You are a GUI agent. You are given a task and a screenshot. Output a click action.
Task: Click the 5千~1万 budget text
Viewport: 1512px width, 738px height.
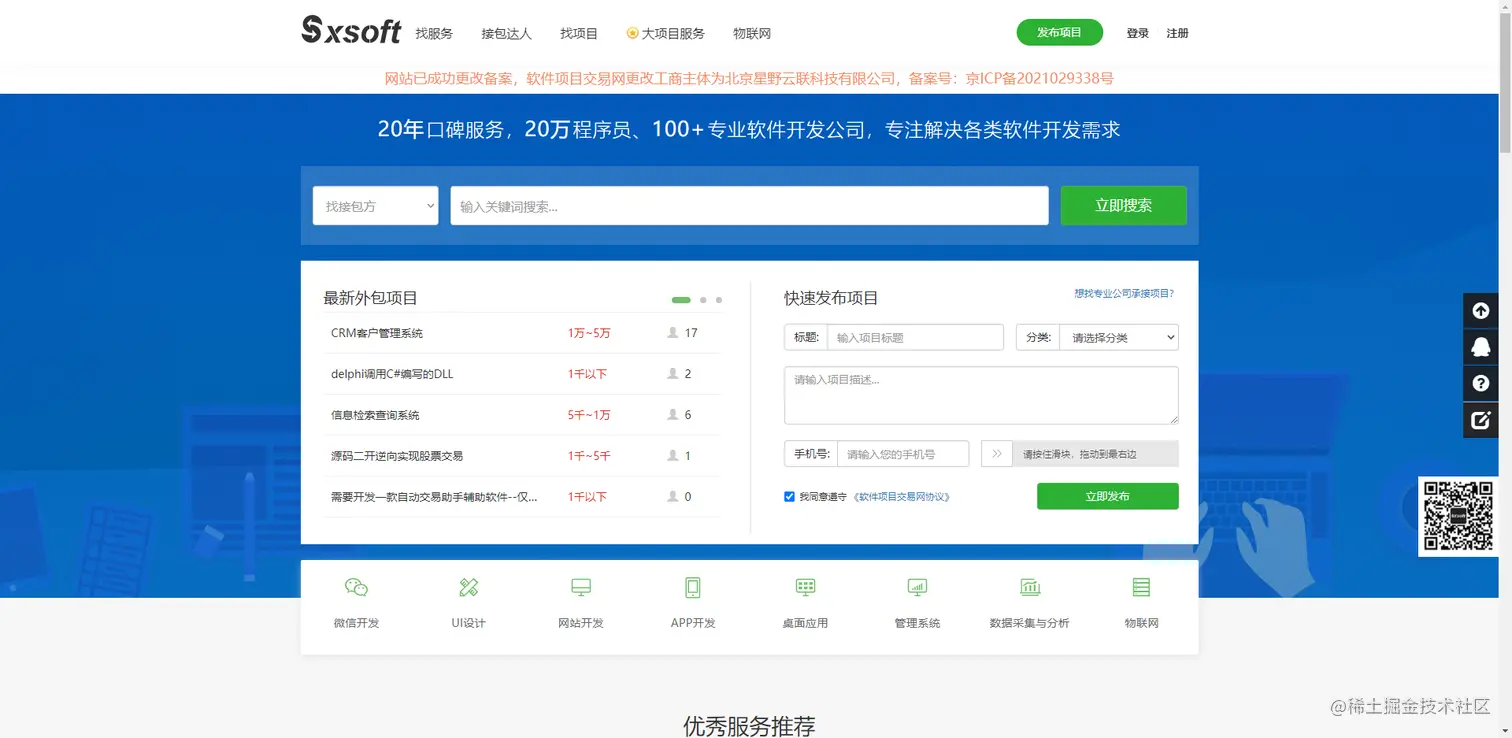pos(589,415)
